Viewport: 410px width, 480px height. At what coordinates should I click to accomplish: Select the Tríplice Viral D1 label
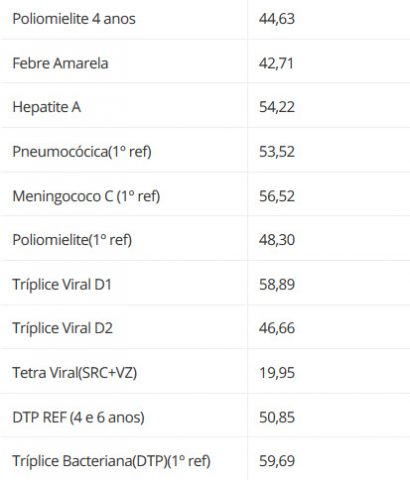coord(62,284)
